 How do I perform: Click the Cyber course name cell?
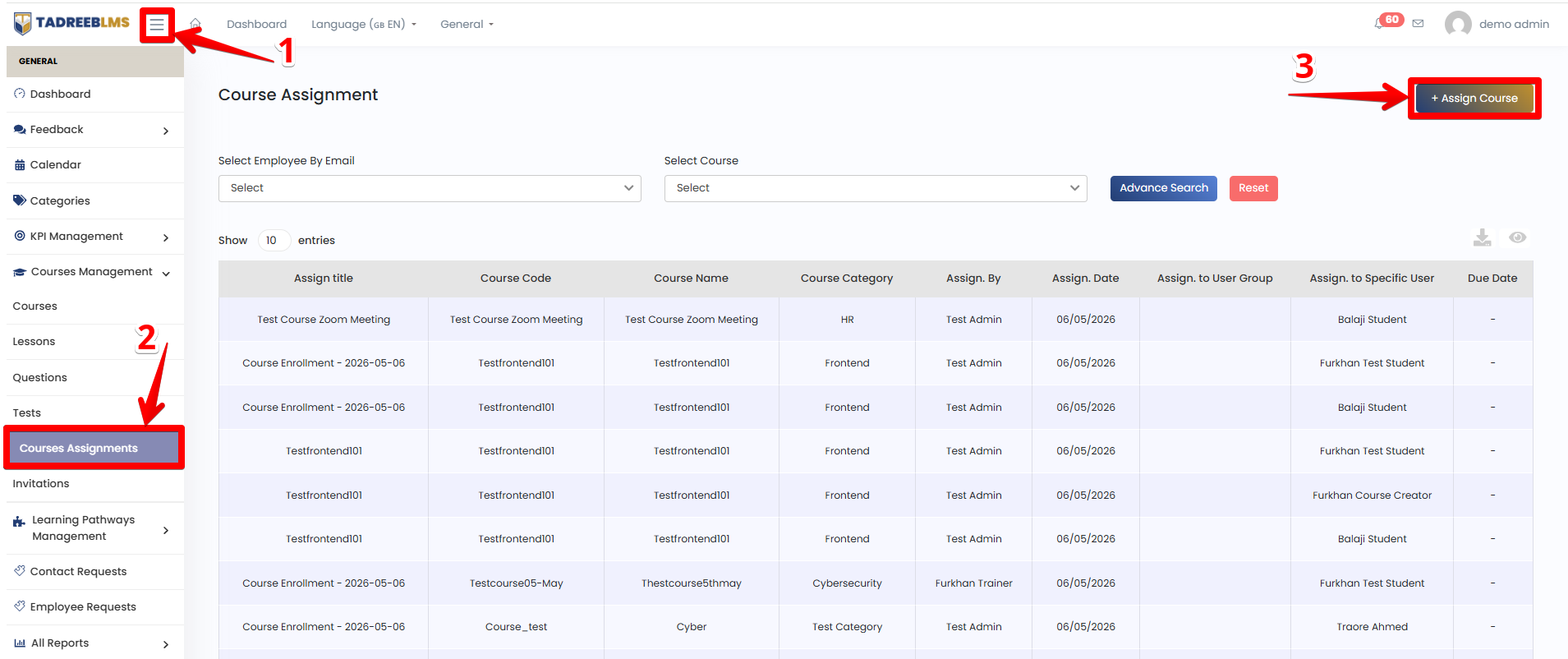coord(691,627)
